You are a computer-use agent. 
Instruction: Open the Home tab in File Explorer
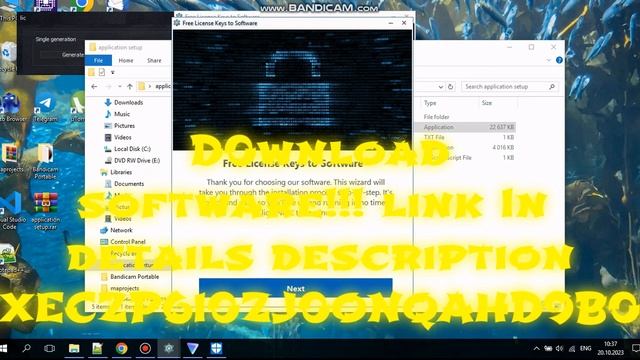pyautogui.click(x=126, y=60)
